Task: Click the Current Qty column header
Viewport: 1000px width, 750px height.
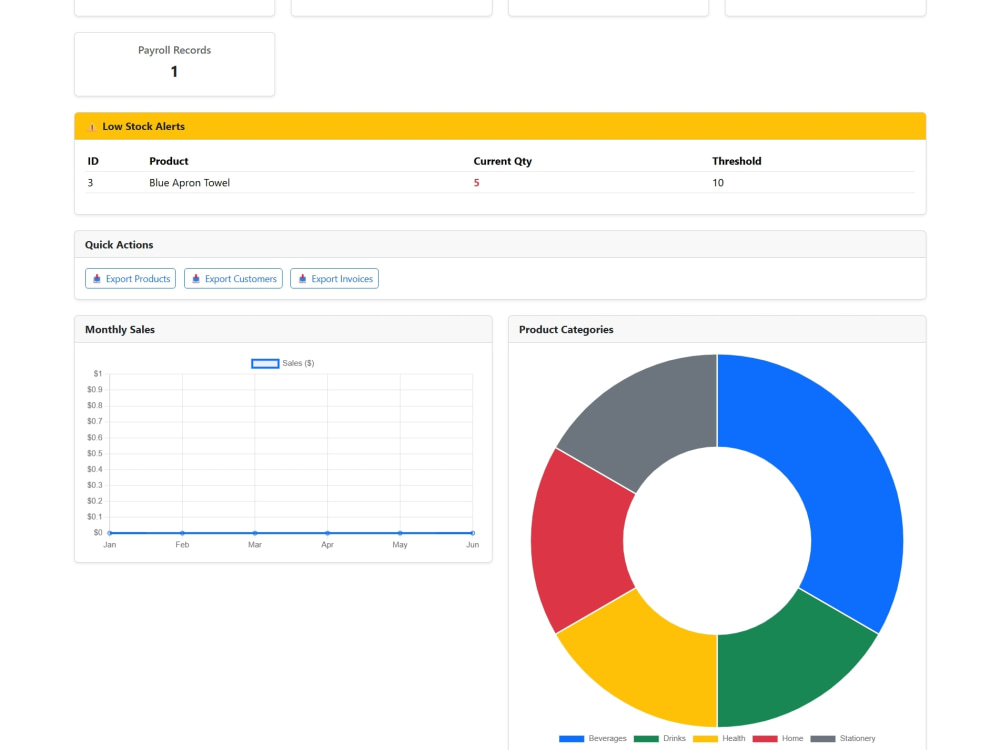Action: click(503, 161)
